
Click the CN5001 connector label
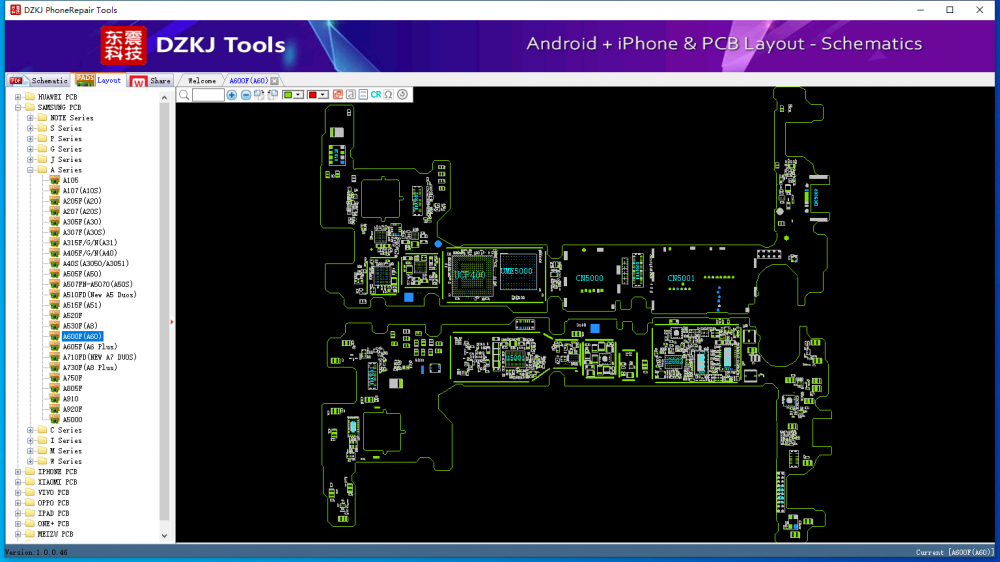coord(680,278)
